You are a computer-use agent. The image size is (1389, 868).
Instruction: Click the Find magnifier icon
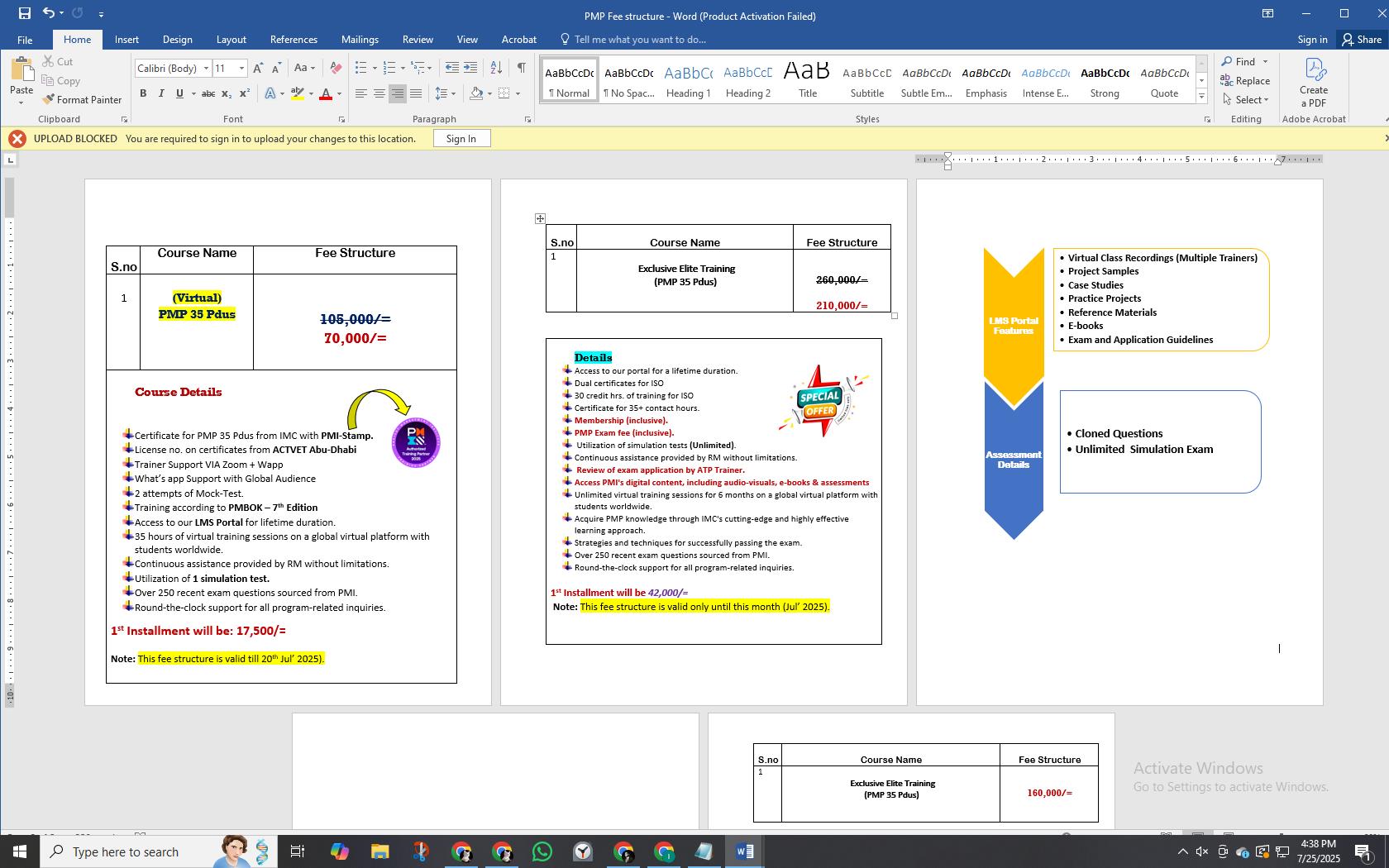(x=1227, y=62)
